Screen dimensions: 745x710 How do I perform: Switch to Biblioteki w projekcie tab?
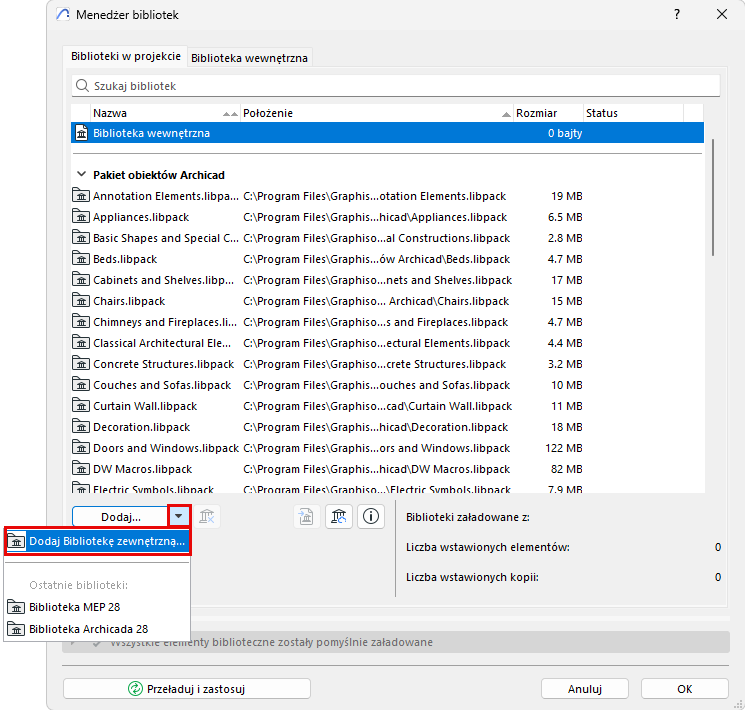click(125, 56)
